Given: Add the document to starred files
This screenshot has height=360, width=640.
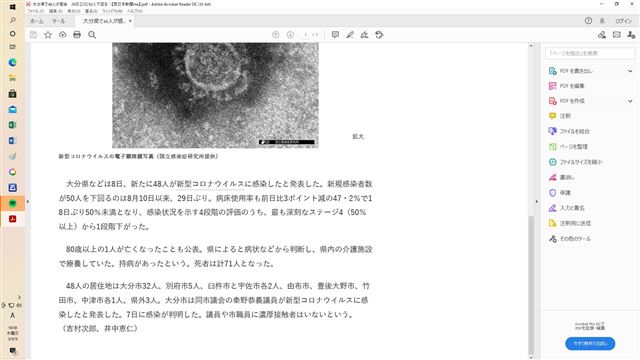Looking at the screenshot, I should [48, 35].
